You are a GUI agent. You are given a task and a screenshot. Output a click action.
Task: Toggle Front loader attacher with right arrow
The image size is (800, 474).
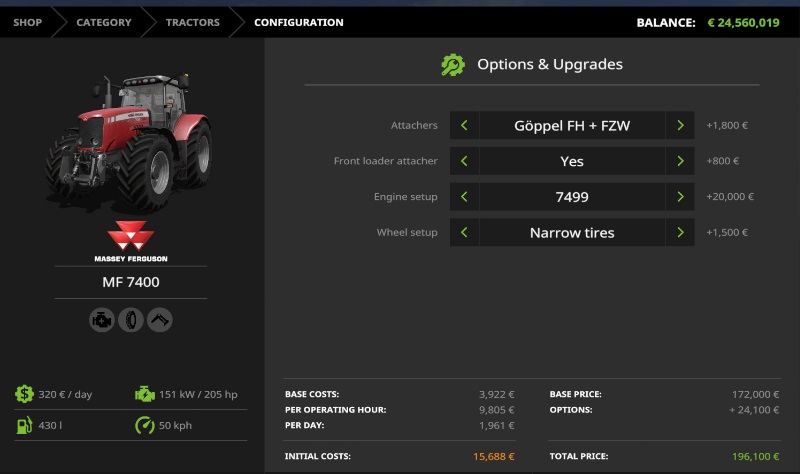[x=680, y=161]
